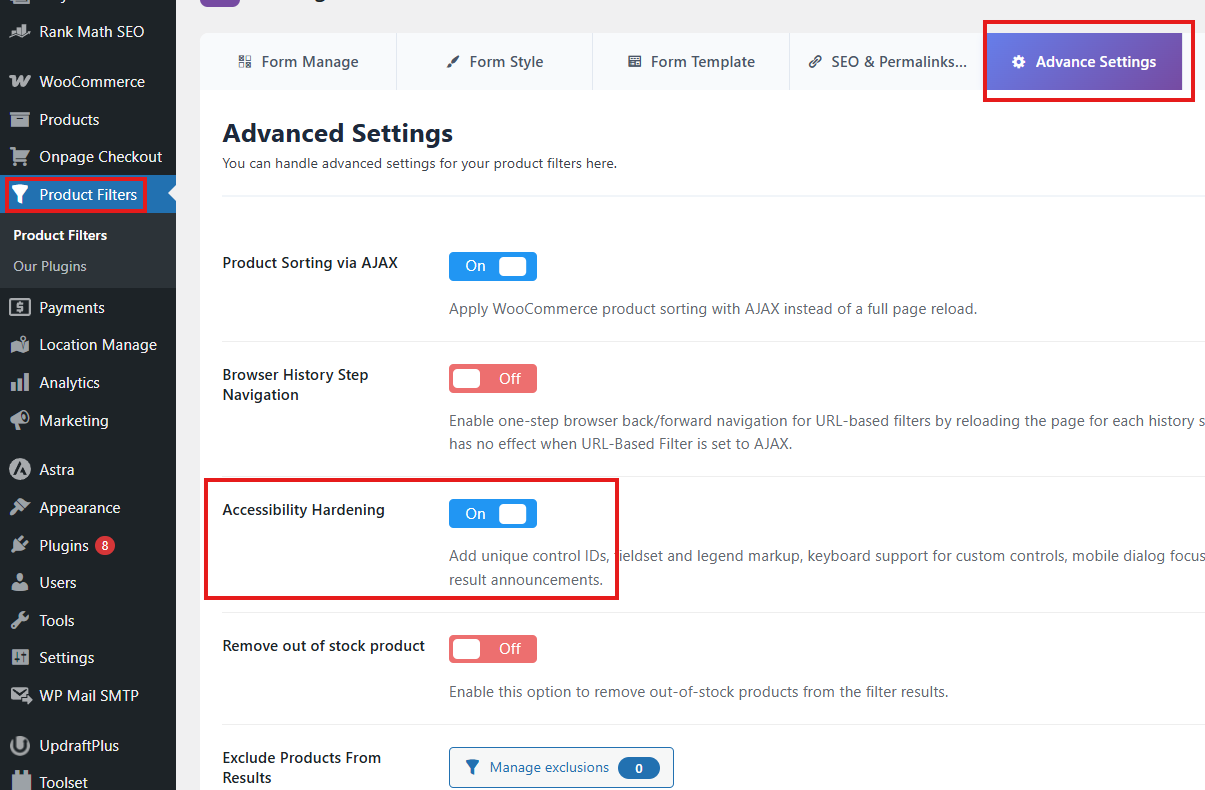Select the Form Template tab
This screenshot has width=1205, height=790.
point(691,62)
